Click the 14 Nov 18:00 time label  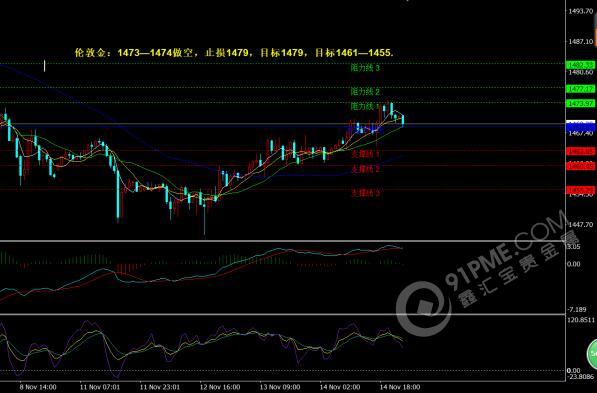click(400, 387)
